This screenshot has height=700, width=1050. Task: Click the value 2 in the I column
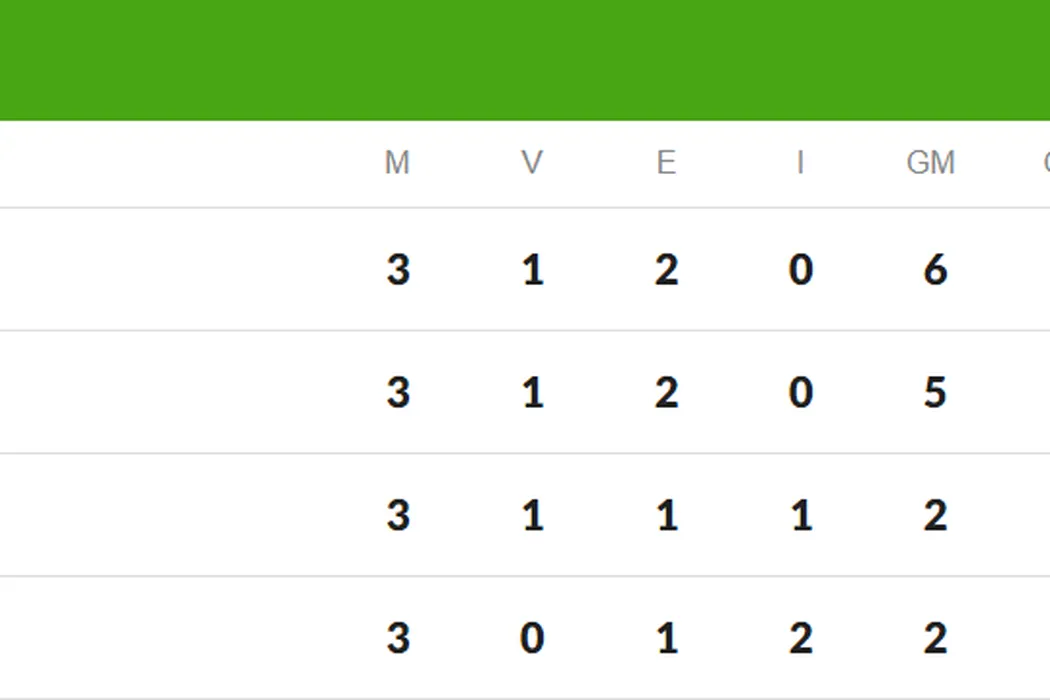coord(800,638)
